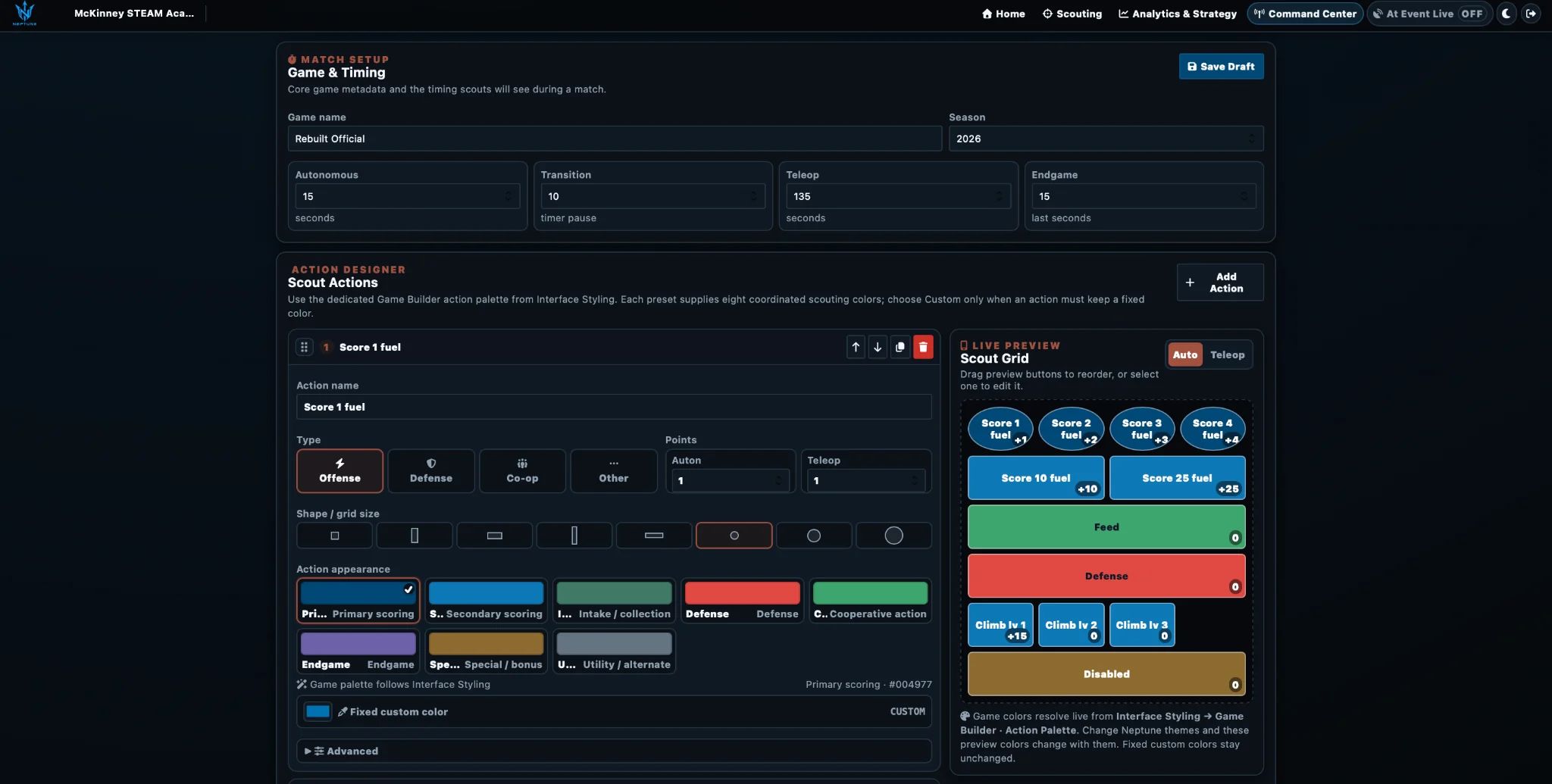Image resolution: width=1552 pixels, height=784 pixels.
Task: Click the Game name input field
Action: pyautogui.click(x=615, y=139)
